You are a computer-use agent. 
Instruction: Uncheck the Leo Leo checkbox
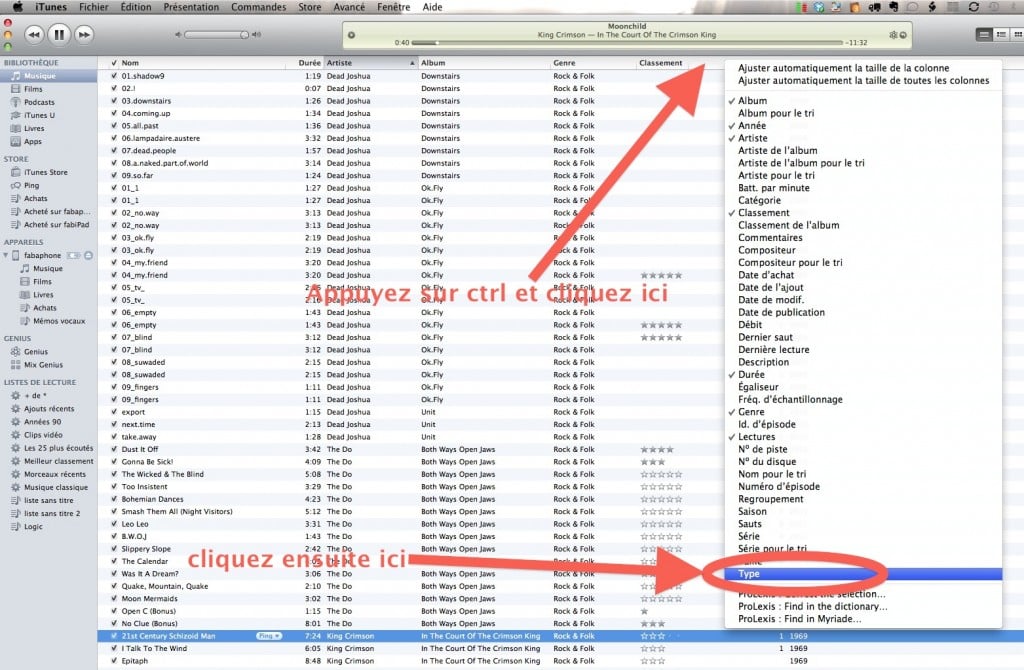tap(114, 524)
